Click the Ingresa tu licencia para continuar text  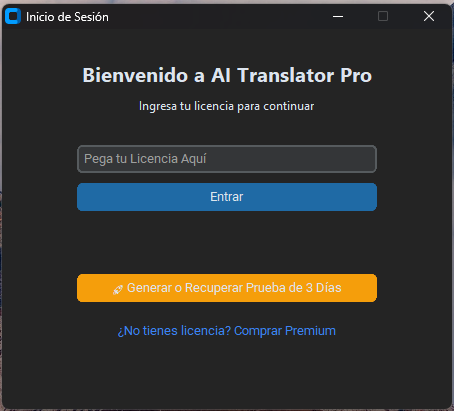click(x=226, y=106)
